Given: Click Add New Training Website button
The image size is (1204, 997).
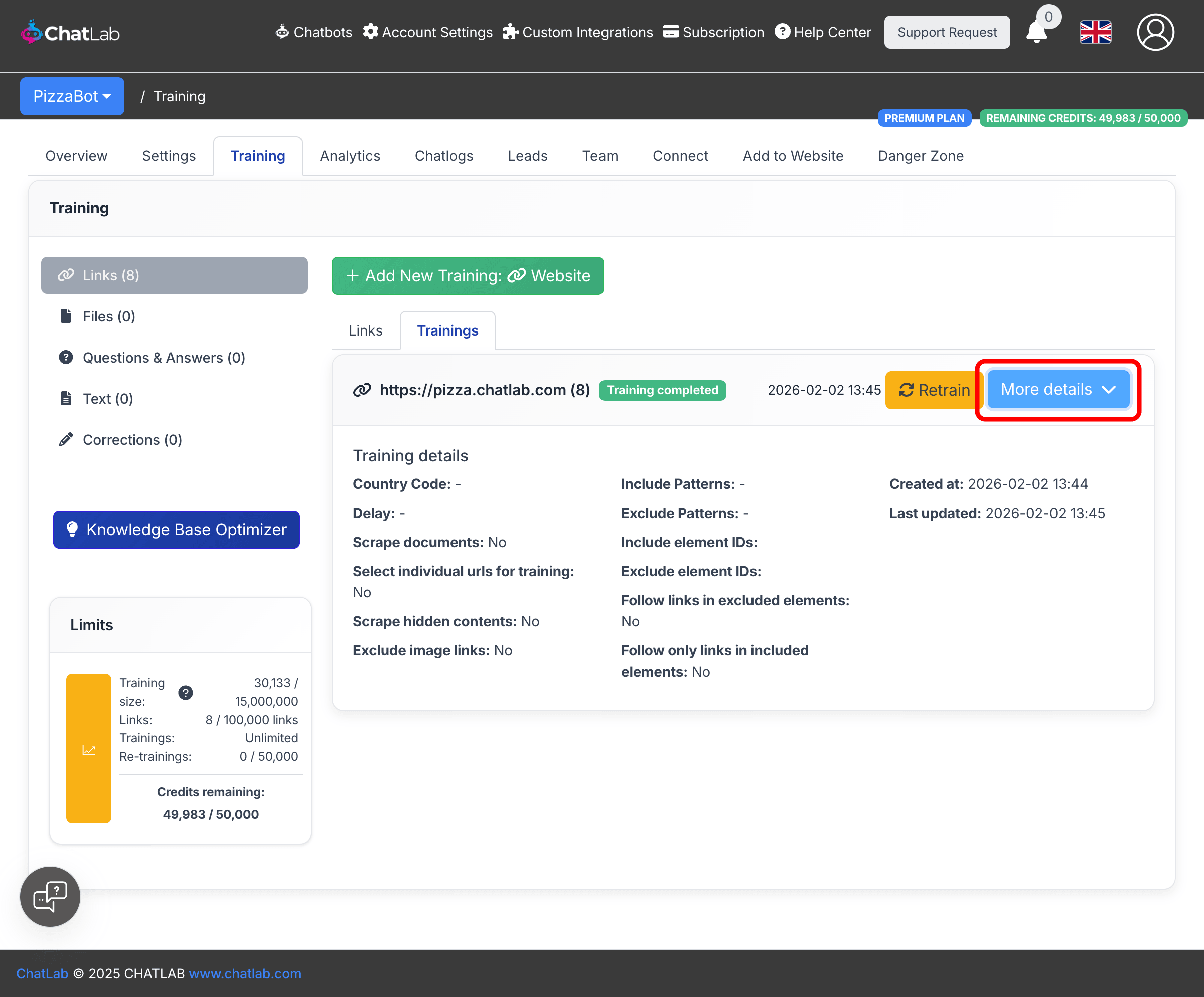Looking at the screenshot, I should [x=467, y=276].
